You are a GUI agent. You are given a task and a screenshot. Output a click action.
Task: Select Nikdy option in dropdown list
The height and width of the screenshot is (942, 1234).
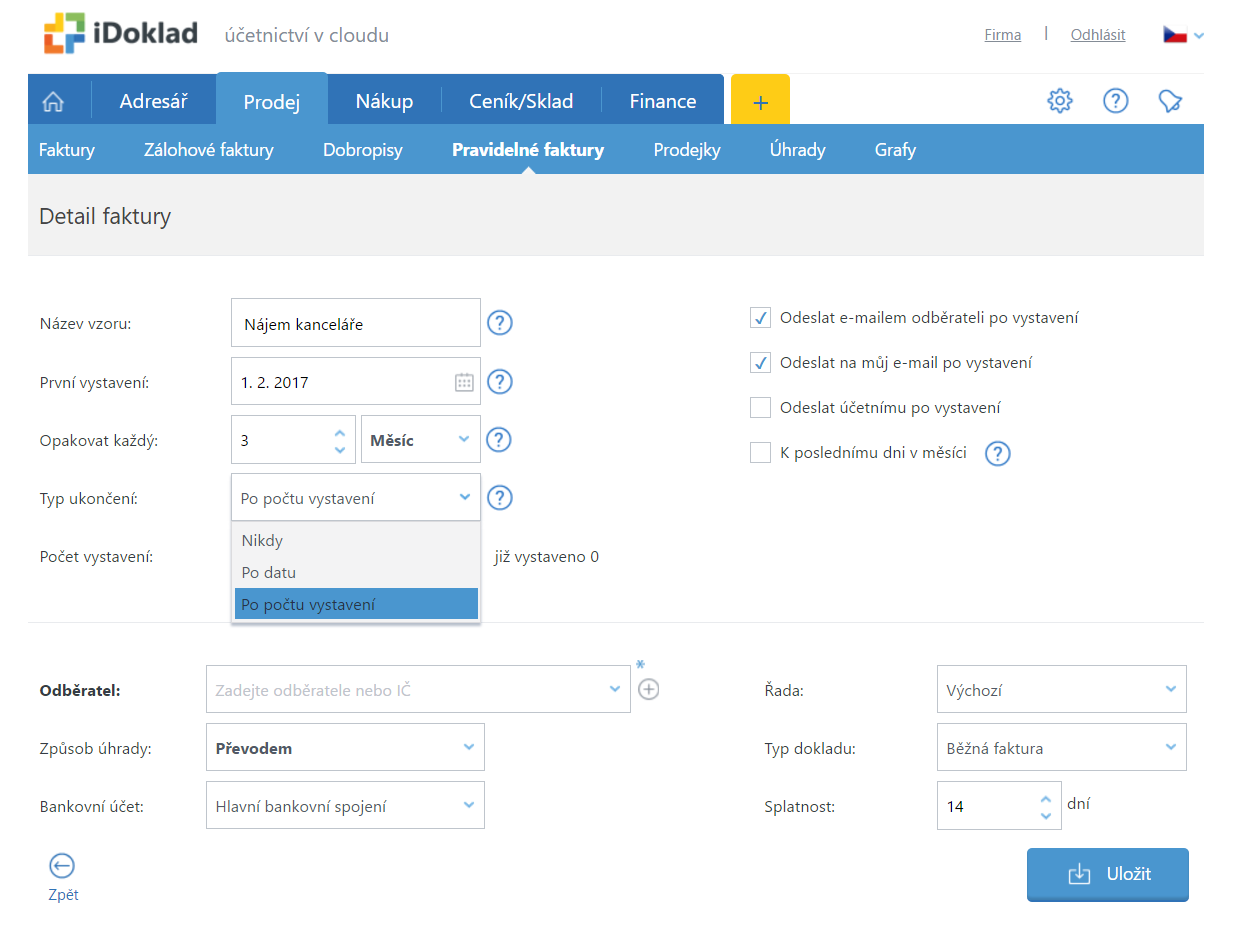click(356, 540)
